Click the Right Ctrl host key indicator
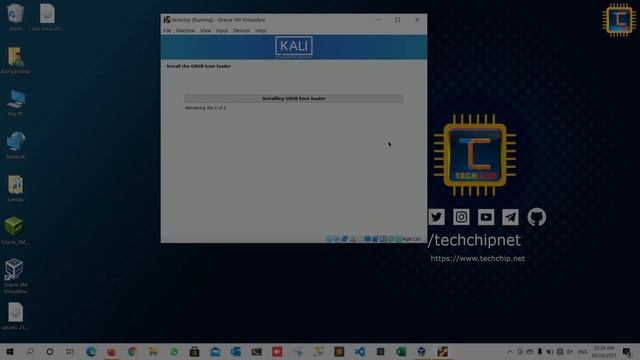 411,239
